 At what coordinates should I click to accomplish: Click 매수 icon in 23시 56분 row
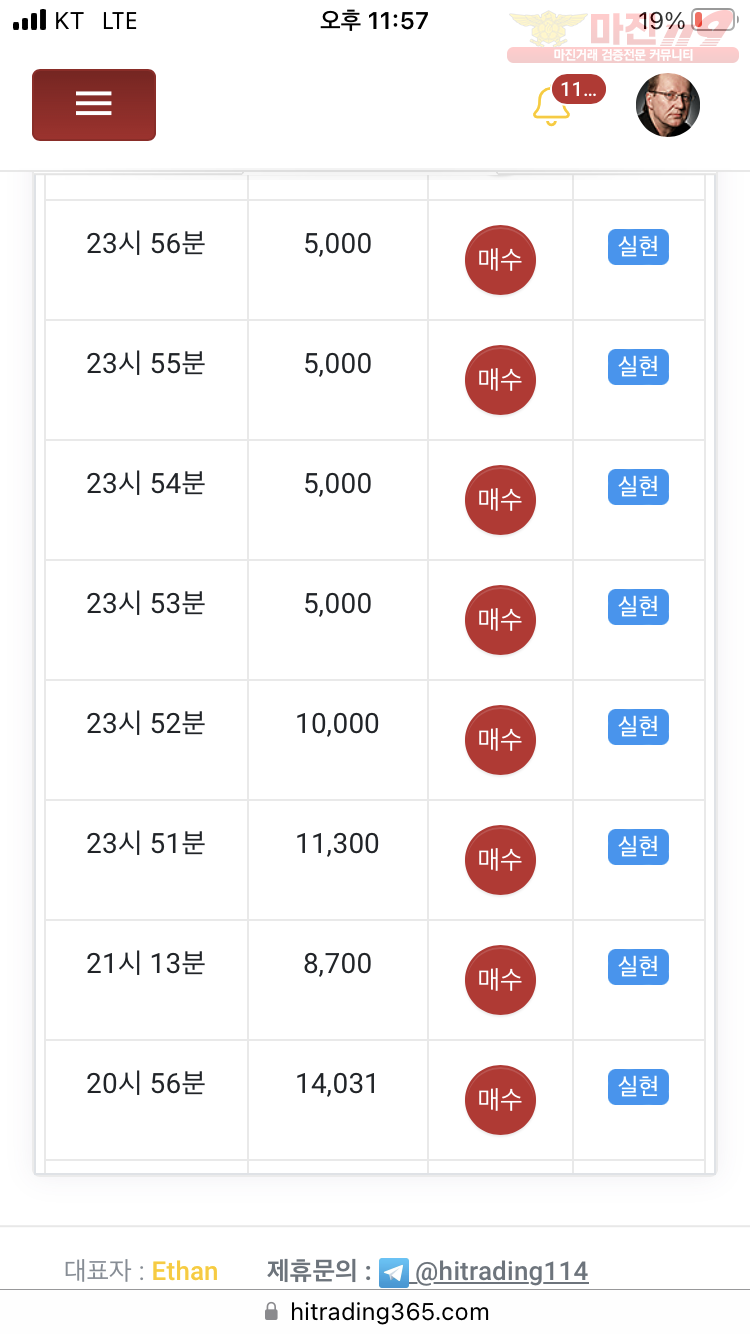pos(500,260)
